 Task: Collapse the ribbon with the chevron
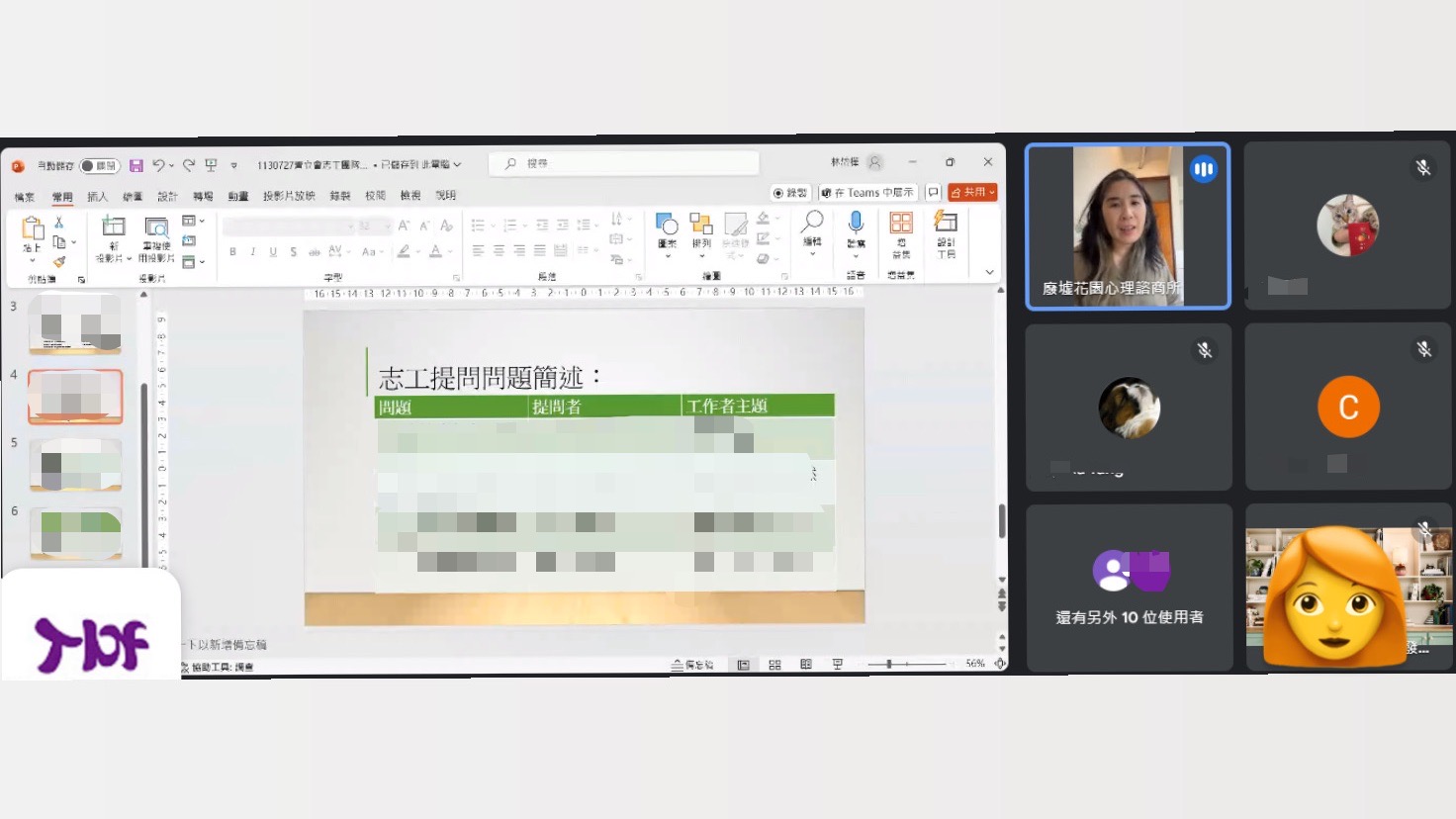989,272
